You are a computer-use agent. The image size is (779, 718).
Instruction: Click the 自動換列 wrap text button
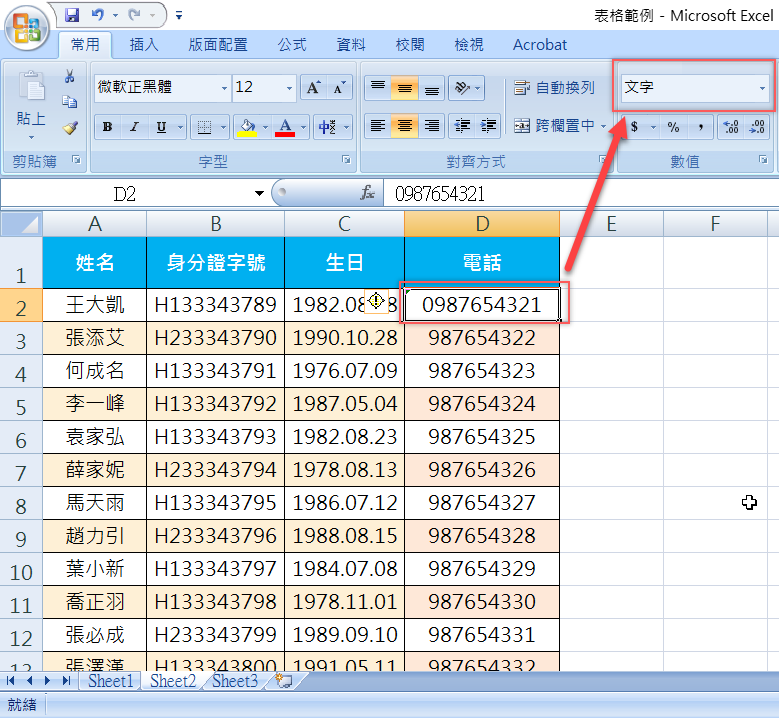tap(554, 88)
